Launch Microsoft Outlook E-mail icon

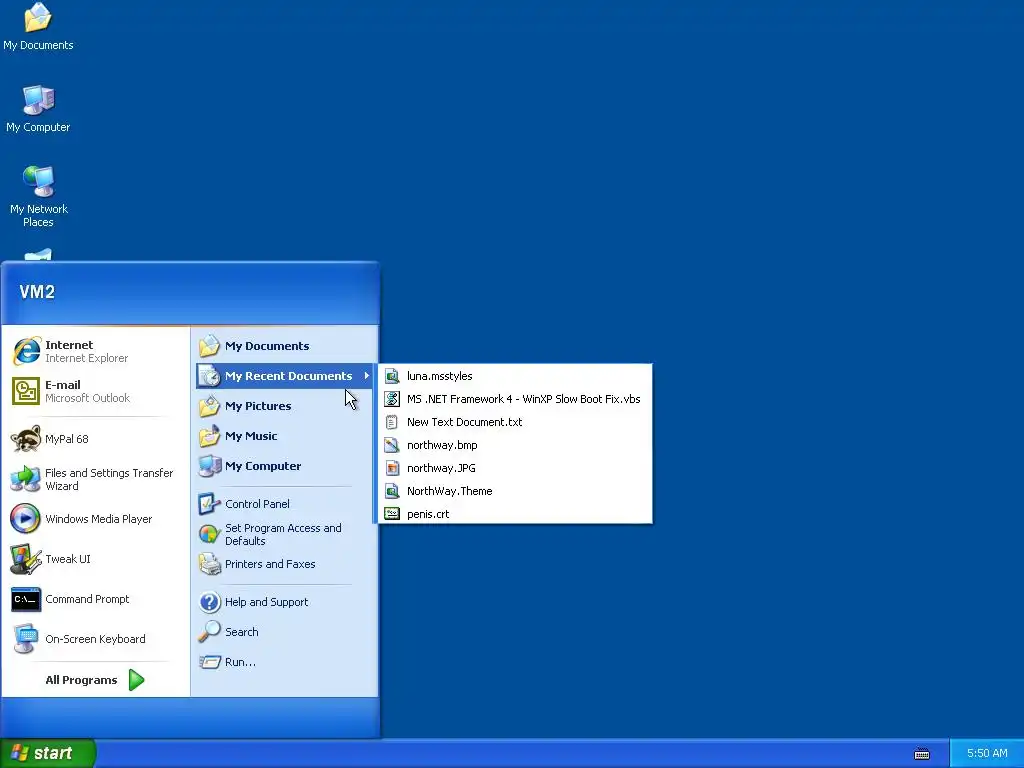(26, 391)
